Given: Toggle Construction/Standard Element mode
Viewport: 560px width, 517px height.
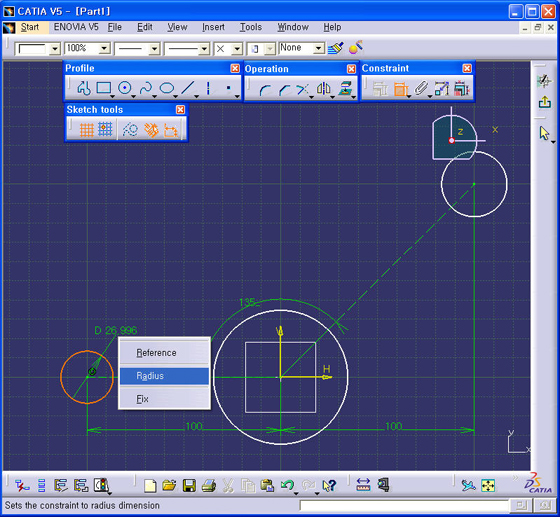Looking at the screenshot, I should [130, 130].
